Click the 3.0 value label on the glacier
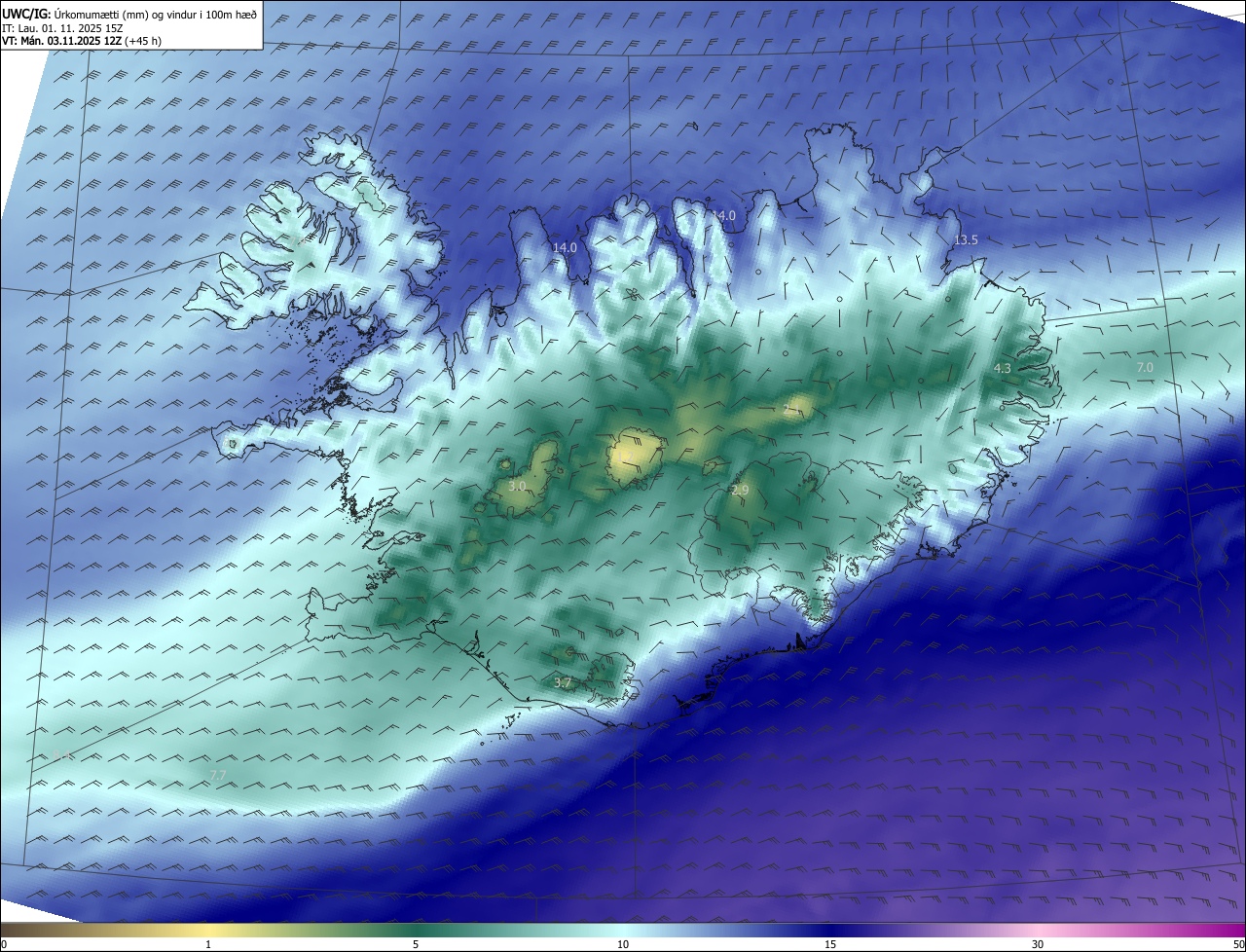This screenshot has width=1246, height=952. click(518, 486)
